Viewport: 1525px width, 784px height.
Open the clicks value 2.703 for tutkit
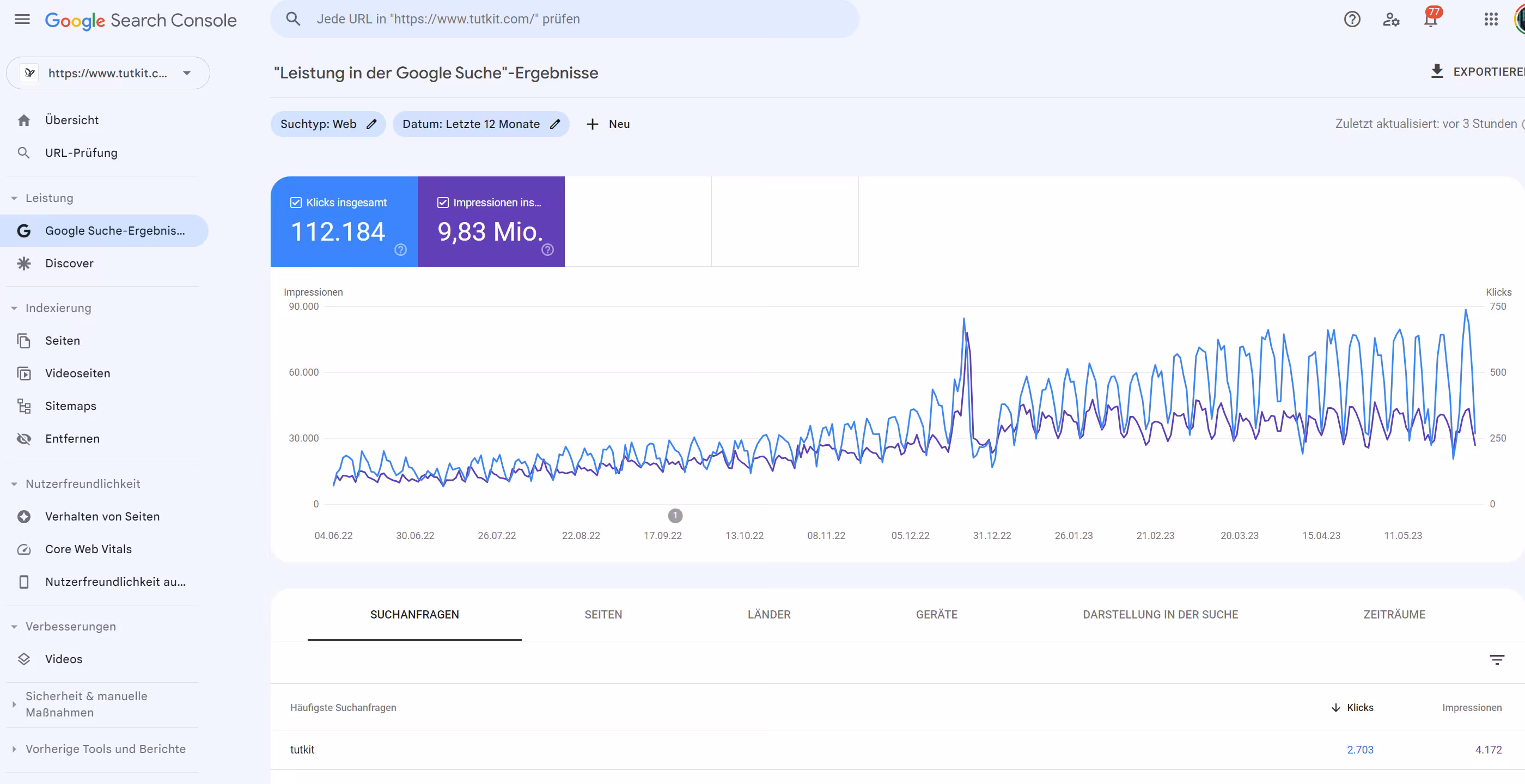click(x=1360, y=750)
